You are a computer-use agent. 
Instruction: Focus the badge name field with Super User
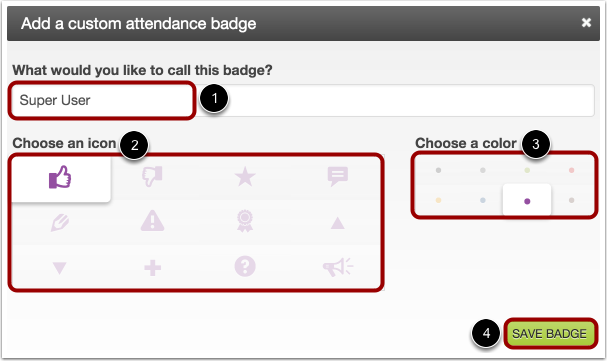pyautogui.click(x=303, y=100)
